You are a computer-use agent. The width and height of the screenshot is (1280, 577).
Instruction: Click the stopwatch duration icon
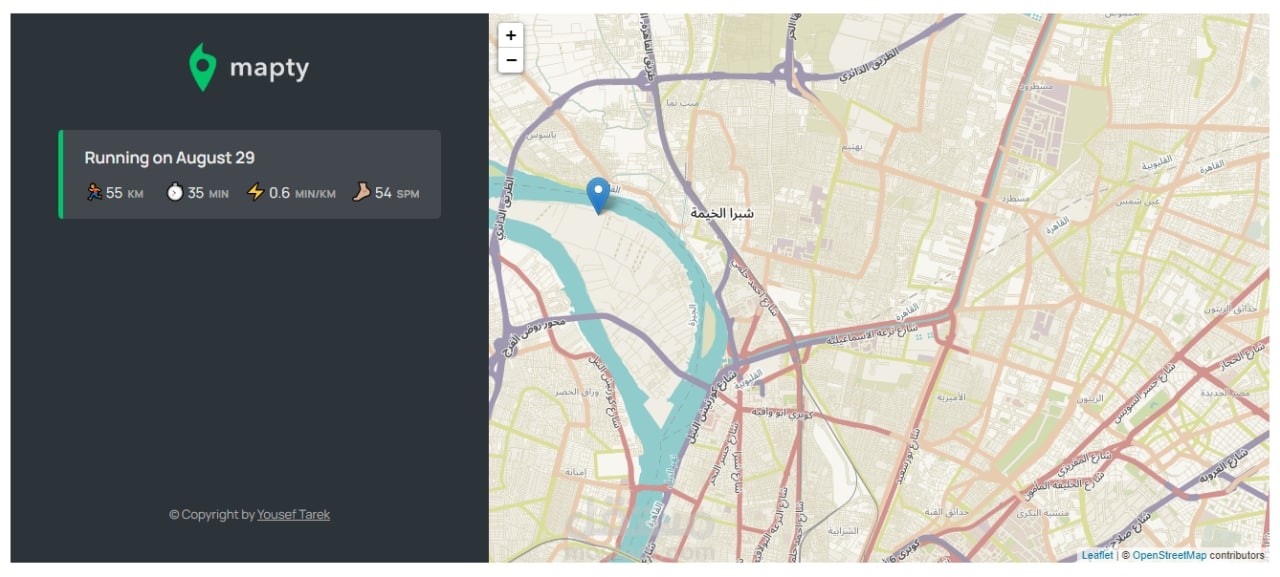(x=175, y=192)
